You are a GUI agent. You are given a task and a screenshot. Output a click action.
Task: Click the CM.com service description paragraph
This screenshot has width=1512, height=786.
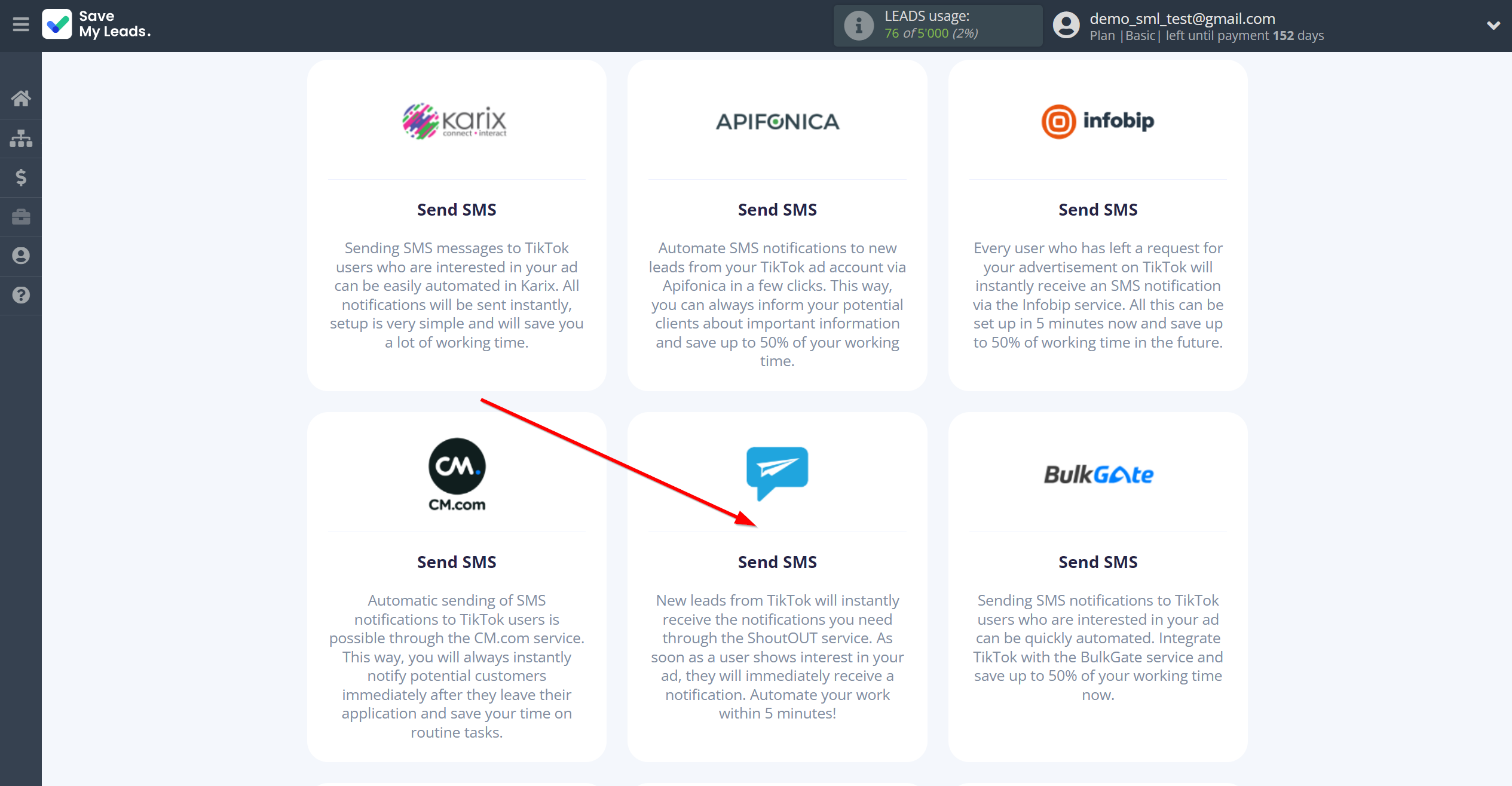[457, 666]
